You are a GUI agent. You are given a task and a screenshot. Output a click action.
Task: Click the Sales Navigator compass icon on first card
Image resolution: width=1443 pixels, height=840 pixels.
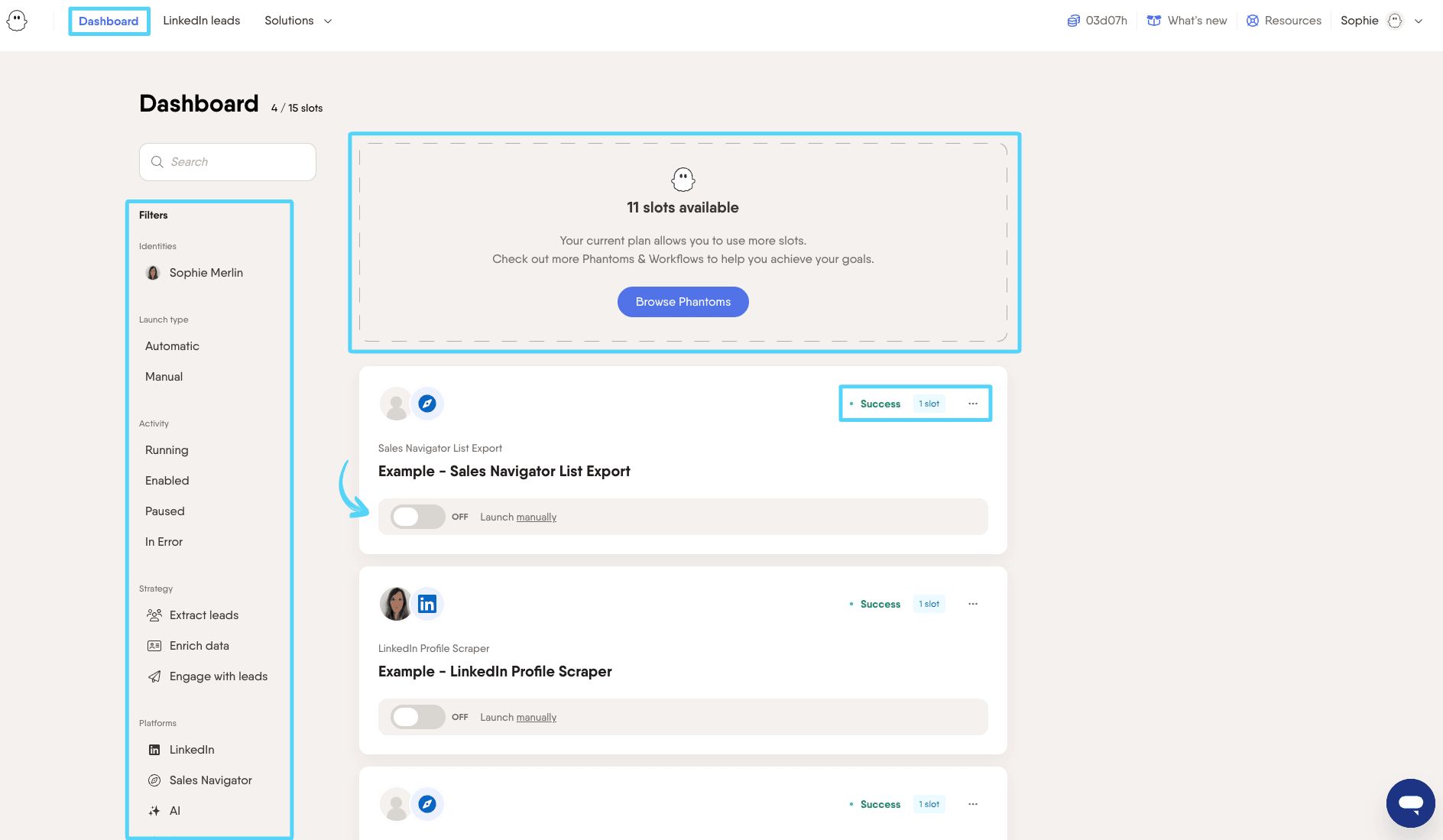pyautogui.click(x=427, y=404)
